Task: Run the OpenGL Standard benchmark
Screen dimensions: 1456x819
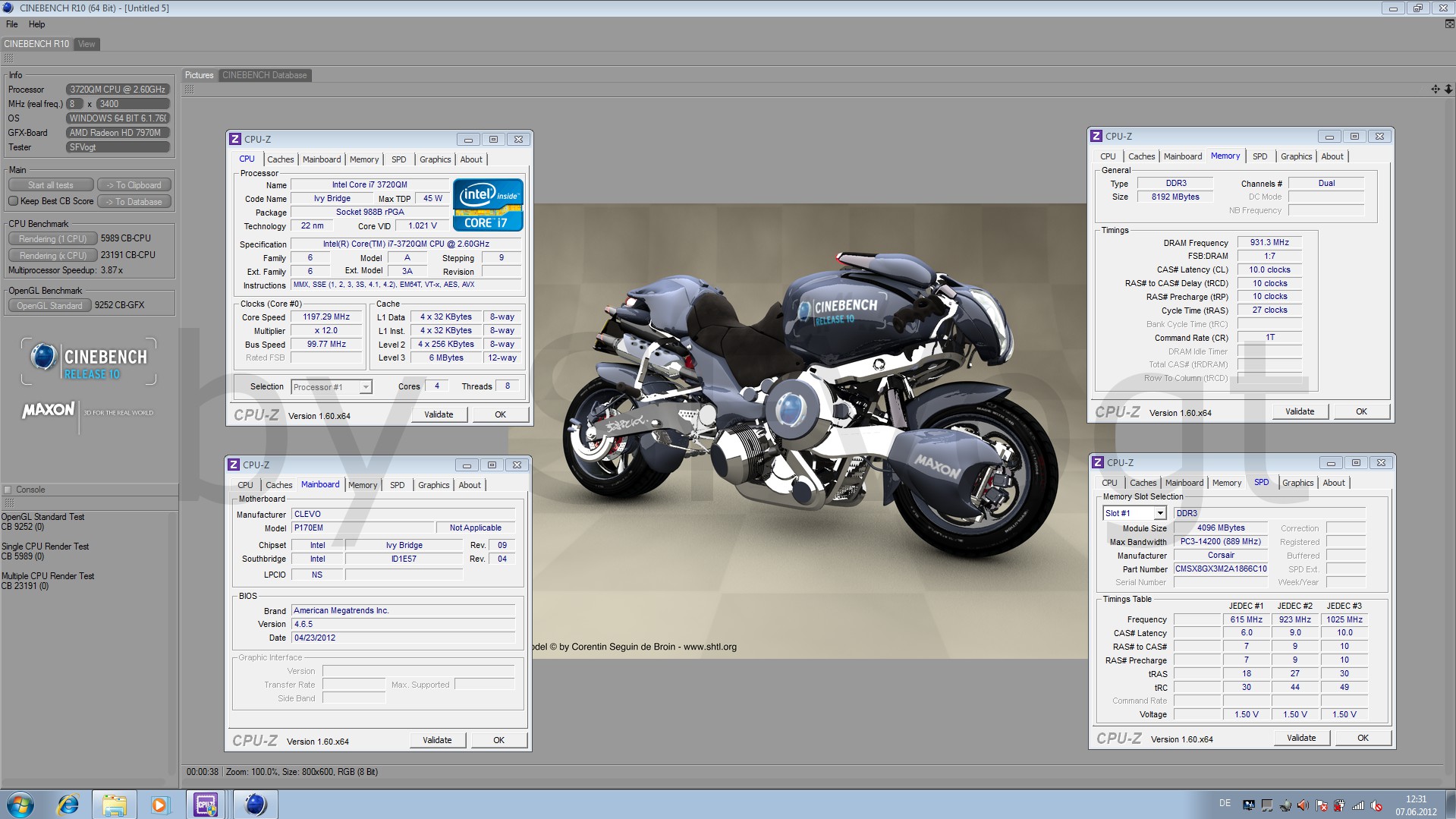Action: coord(49,305)
